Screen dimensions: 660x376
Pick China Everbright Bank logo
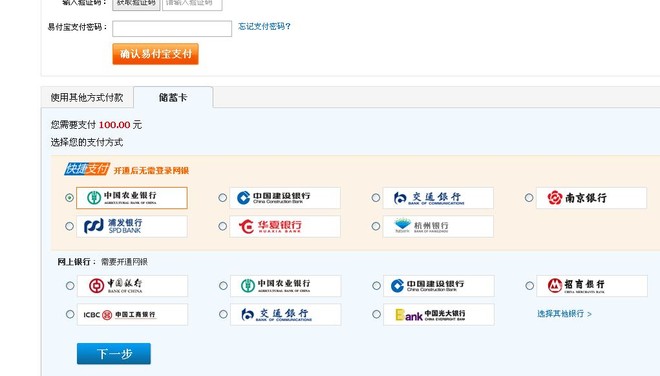[x=439, y=315]
